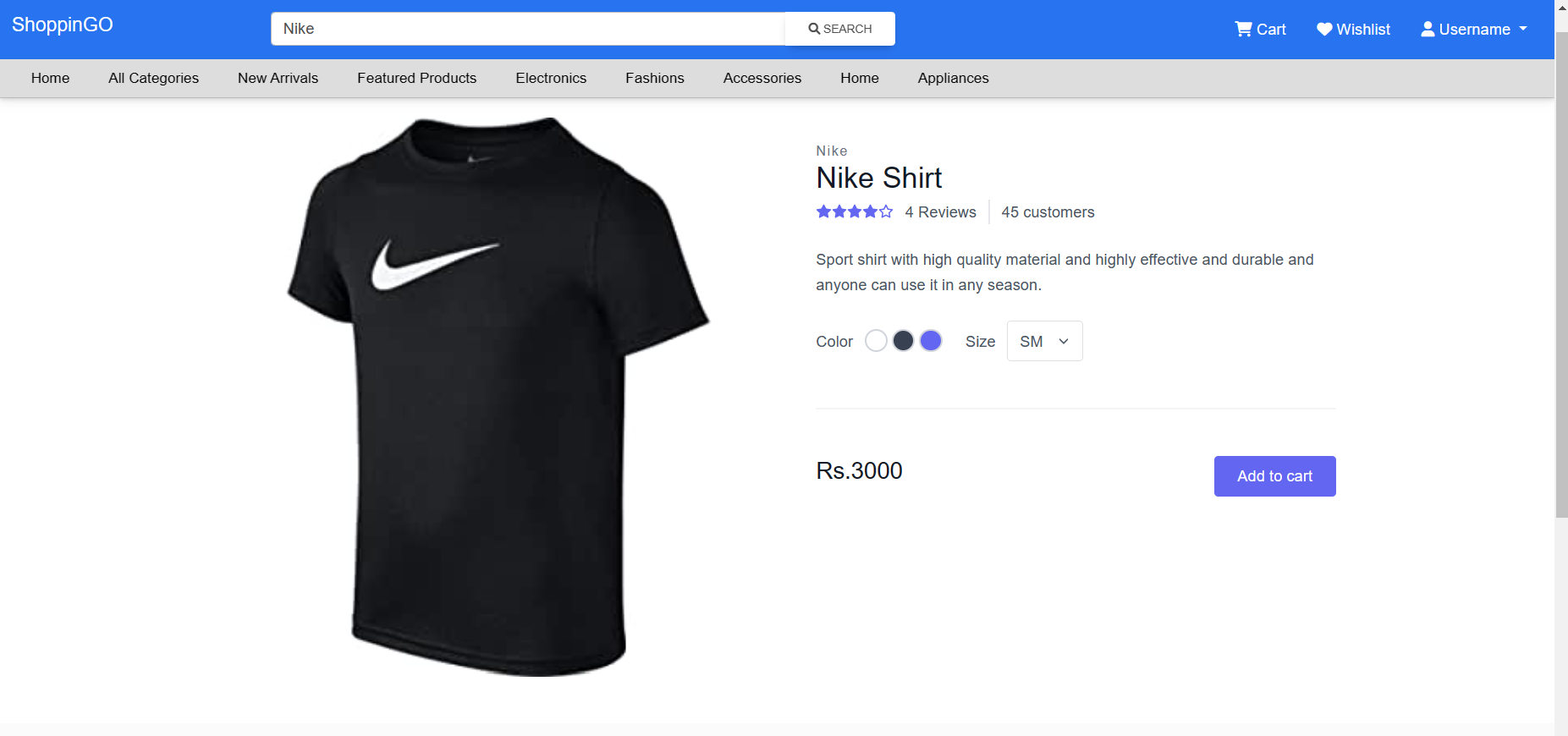Click inside the search input field
The height and width of the screenshot is (736, 1568).
coord(525,28)
